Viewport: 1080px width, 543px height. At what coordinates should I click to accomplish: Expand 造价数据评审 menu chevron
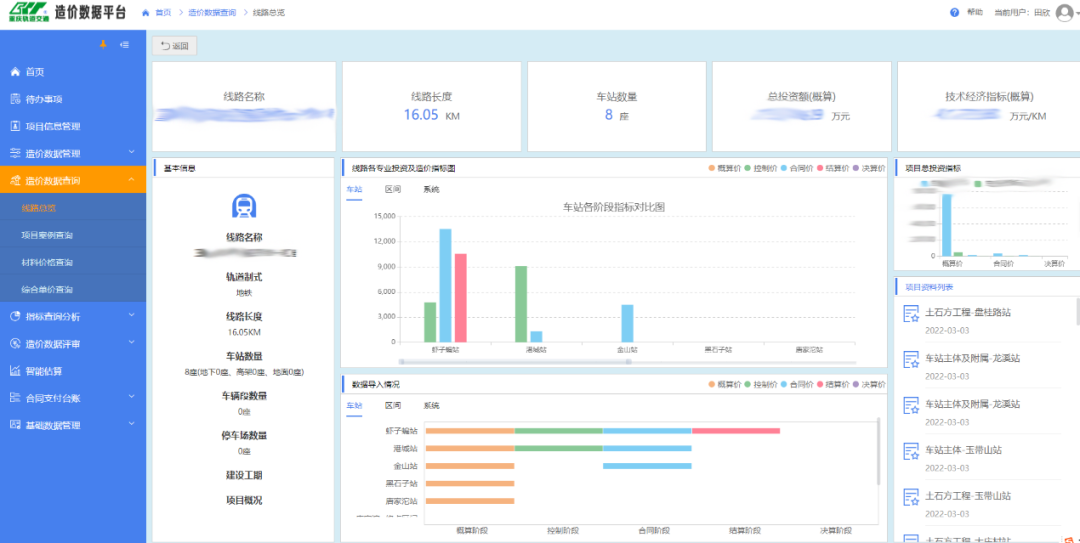coord(132,343)
